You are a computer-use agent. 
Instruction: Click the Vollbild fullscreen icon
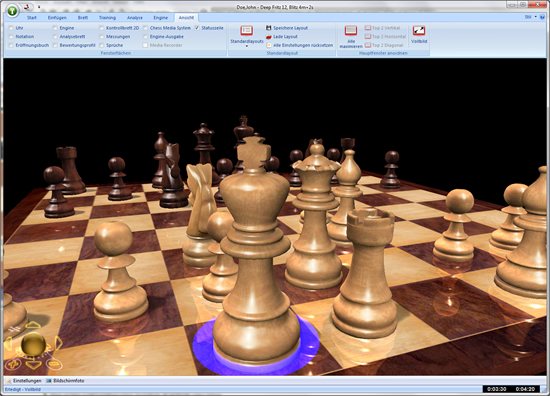[419, 31]
